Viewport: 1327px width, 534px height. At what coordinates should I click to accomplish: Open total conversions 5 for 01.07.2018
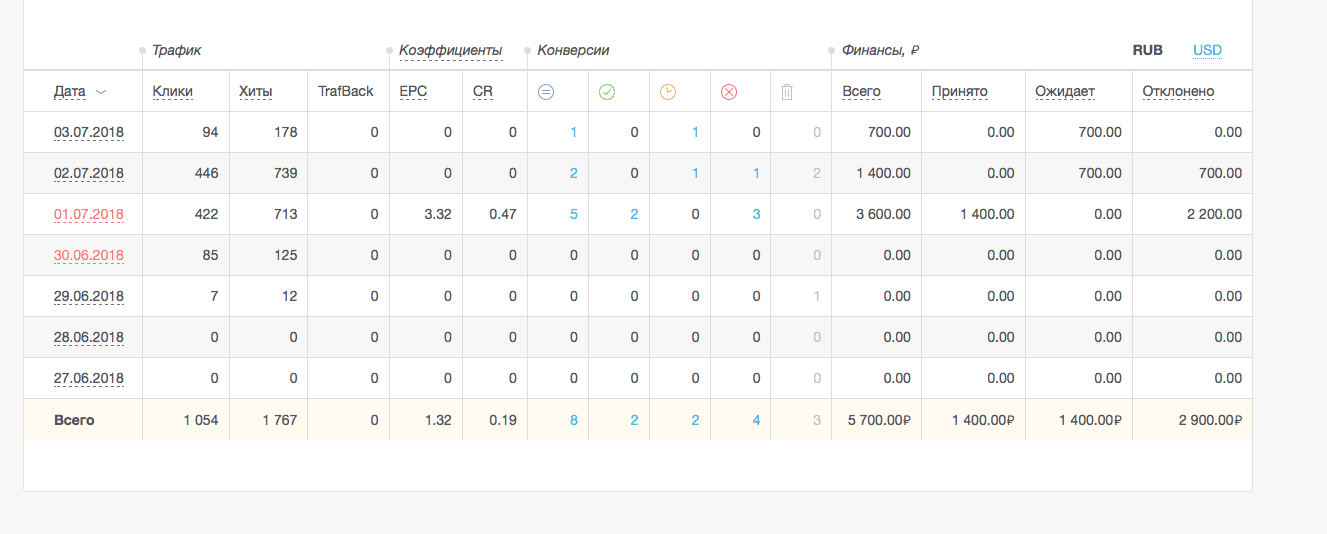tap(574, 214)
